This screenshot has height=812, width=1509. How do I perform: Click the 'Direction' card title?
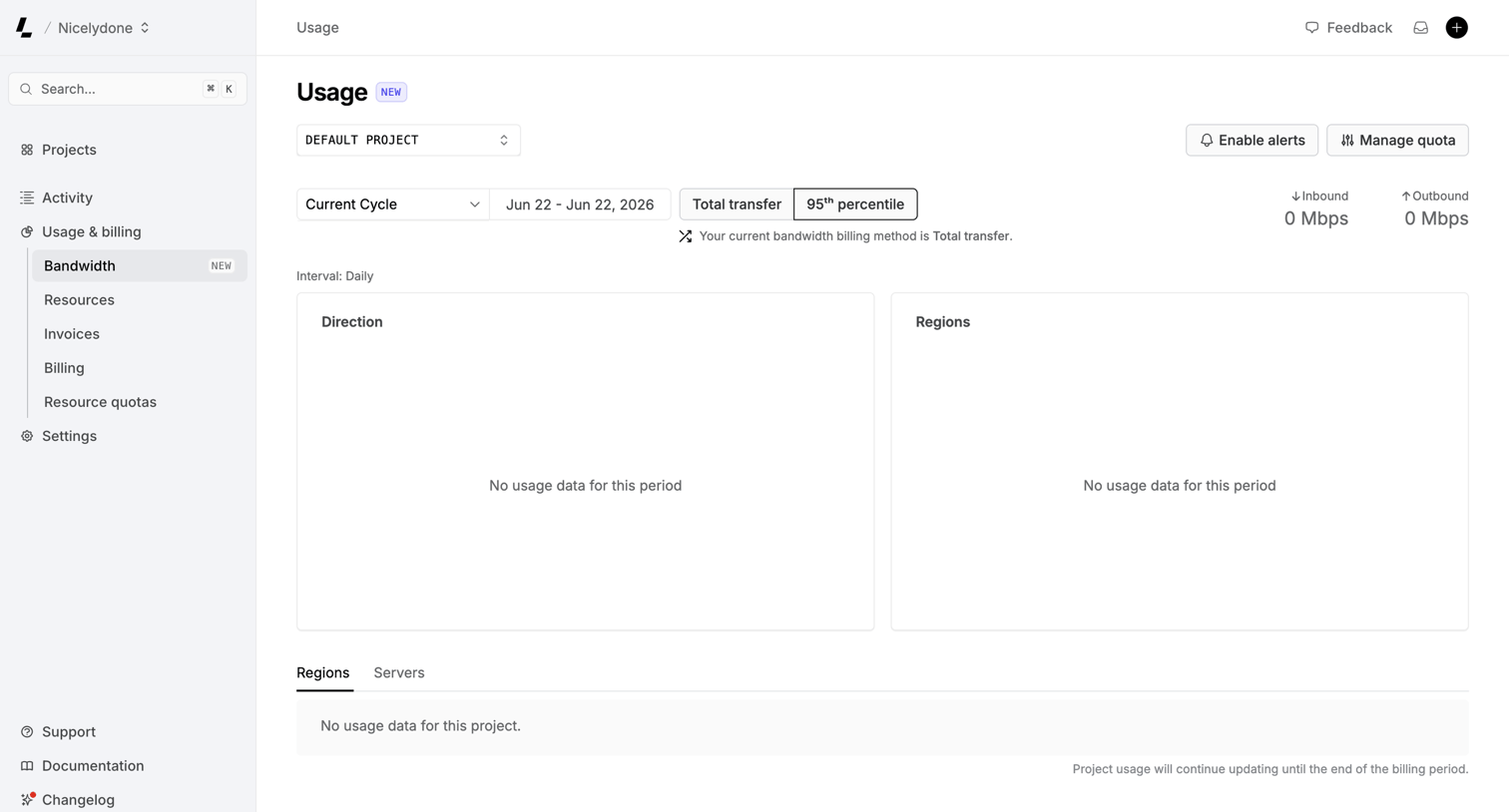[352, 322]
